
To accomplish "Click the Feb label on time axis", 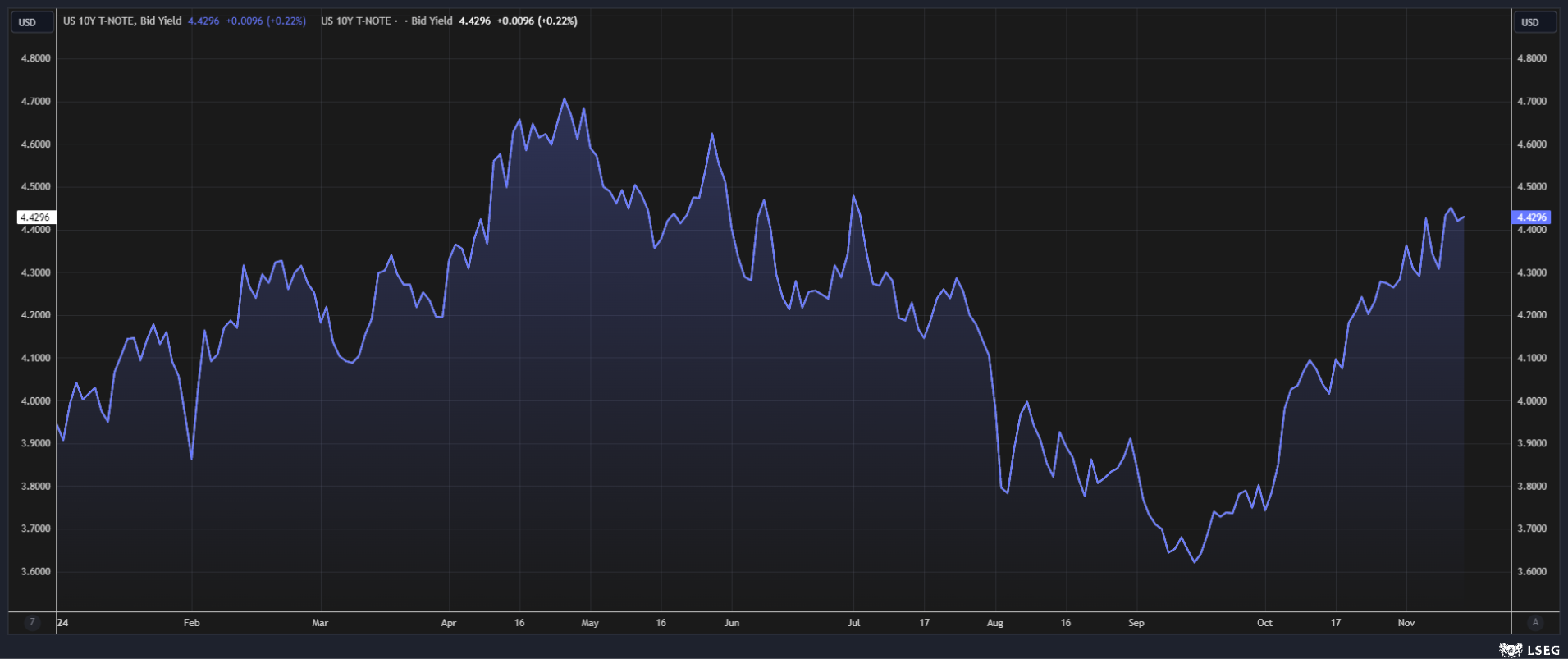I will 191,623.
